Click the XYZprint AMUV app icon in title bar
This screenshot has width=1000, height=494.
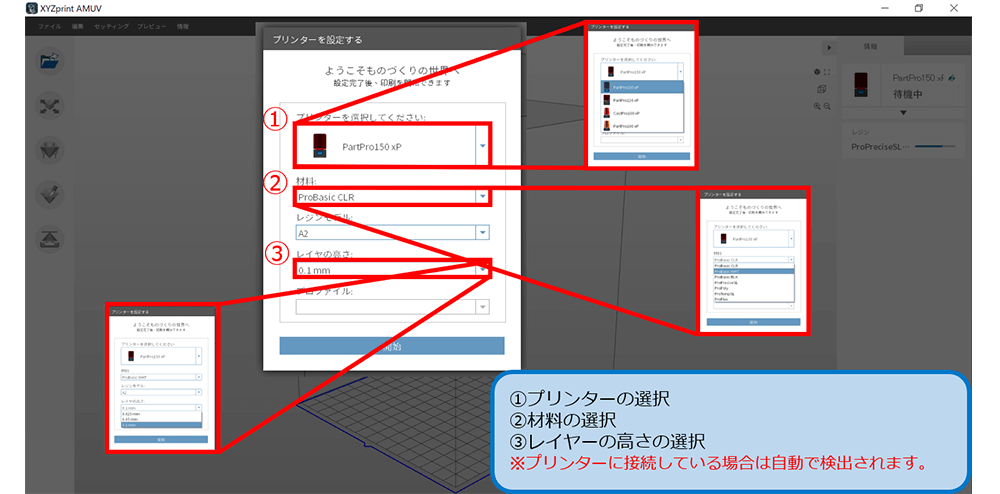click(x=30, y=9)
